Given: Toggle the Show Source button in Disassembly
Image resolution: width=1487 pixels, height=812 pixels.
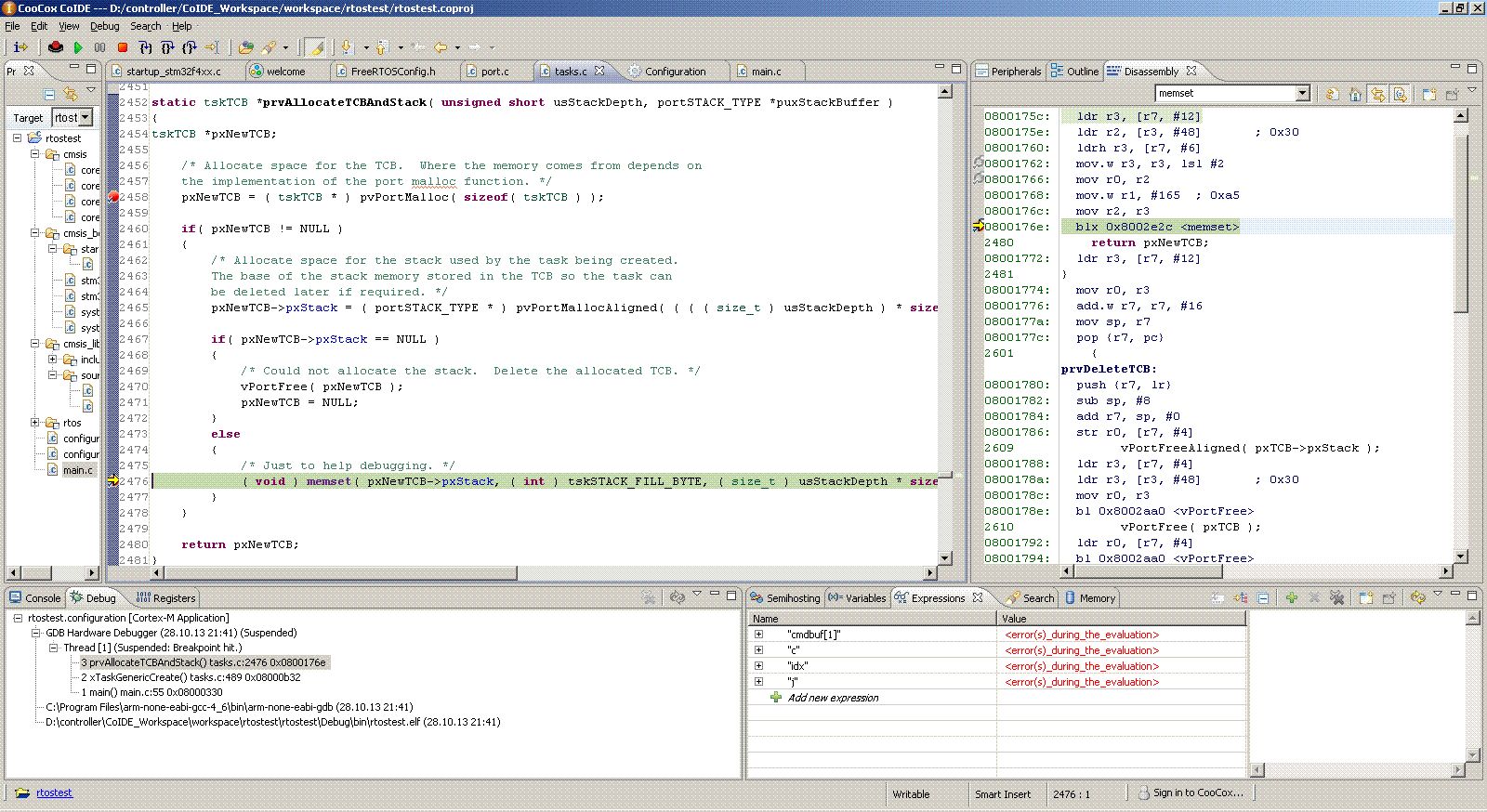Looking at the screenshot, I should pos(1400,94).
